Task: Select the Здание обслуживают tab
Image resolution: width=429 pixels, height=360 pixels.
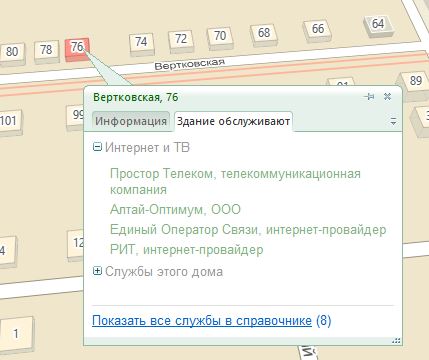Action: point(233,121)
